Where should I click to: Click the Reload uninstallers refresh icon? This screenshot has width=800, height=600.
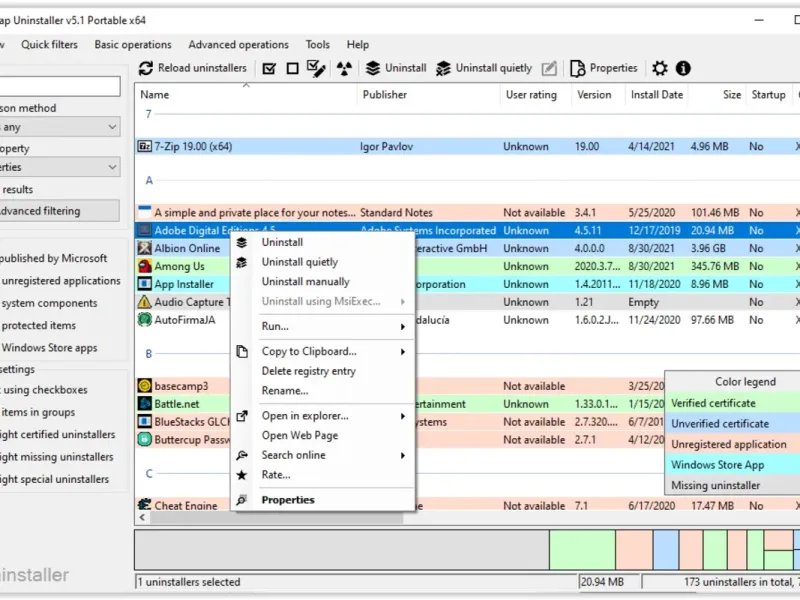[146, 68]
